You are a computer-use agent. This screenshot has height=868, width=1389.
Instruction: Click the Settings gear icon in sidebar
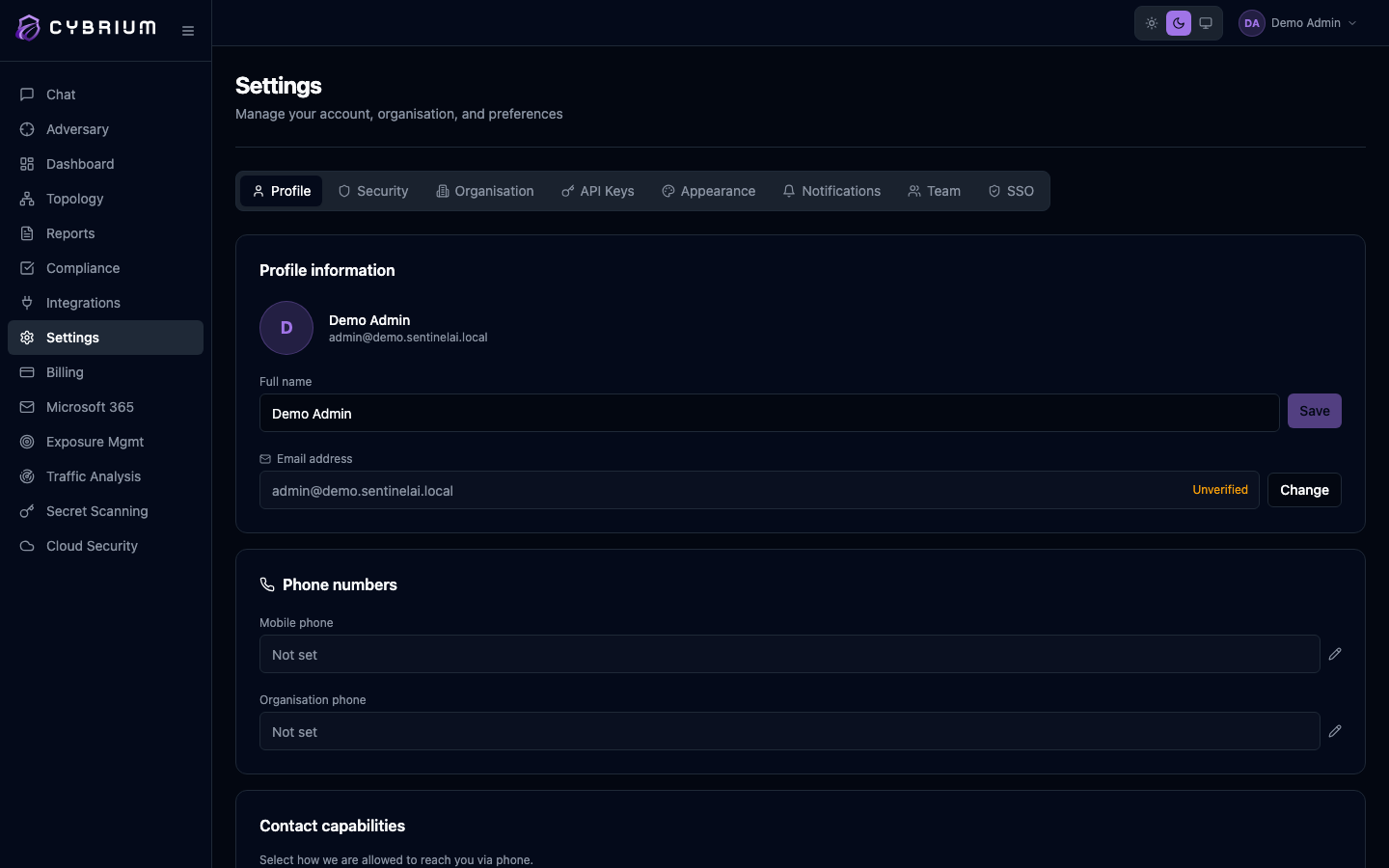tap(27, 338)
